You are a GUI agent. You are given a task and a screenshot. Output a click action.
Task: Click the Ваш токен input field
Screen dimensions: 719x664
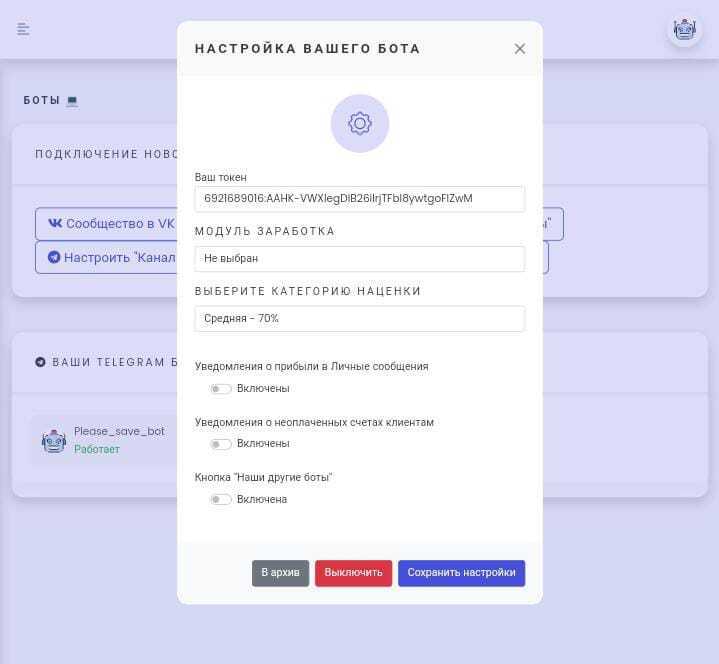click(359, 199)
